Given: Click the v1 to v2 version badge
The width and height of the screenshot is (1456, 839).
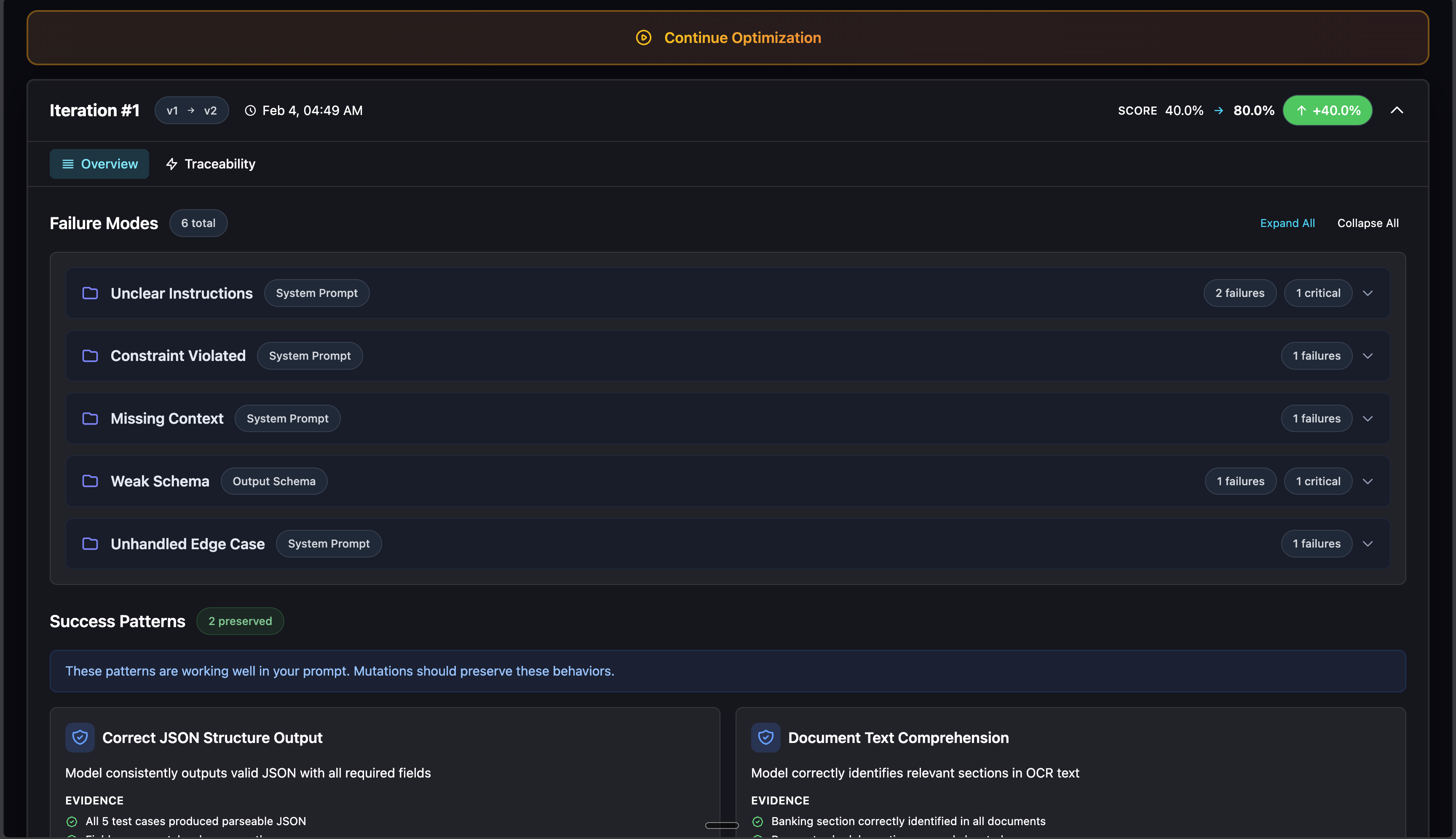Looking at the screenshot, I should click(x=191, y=110).
